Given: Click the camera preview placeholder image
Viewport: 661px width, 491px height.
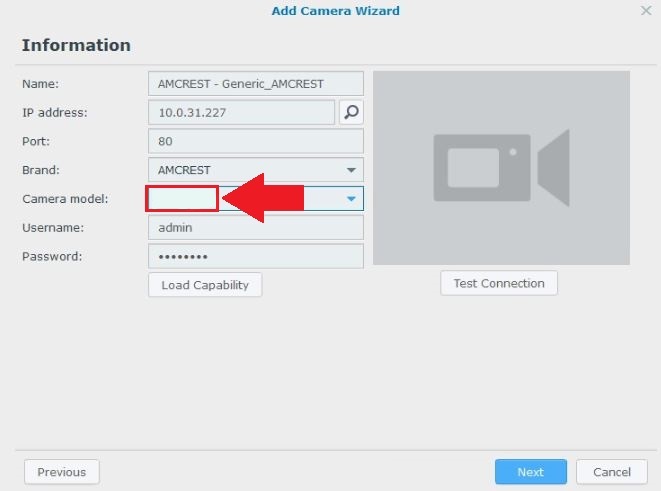Looking at the screenshot, I should (x=501, y=168).
